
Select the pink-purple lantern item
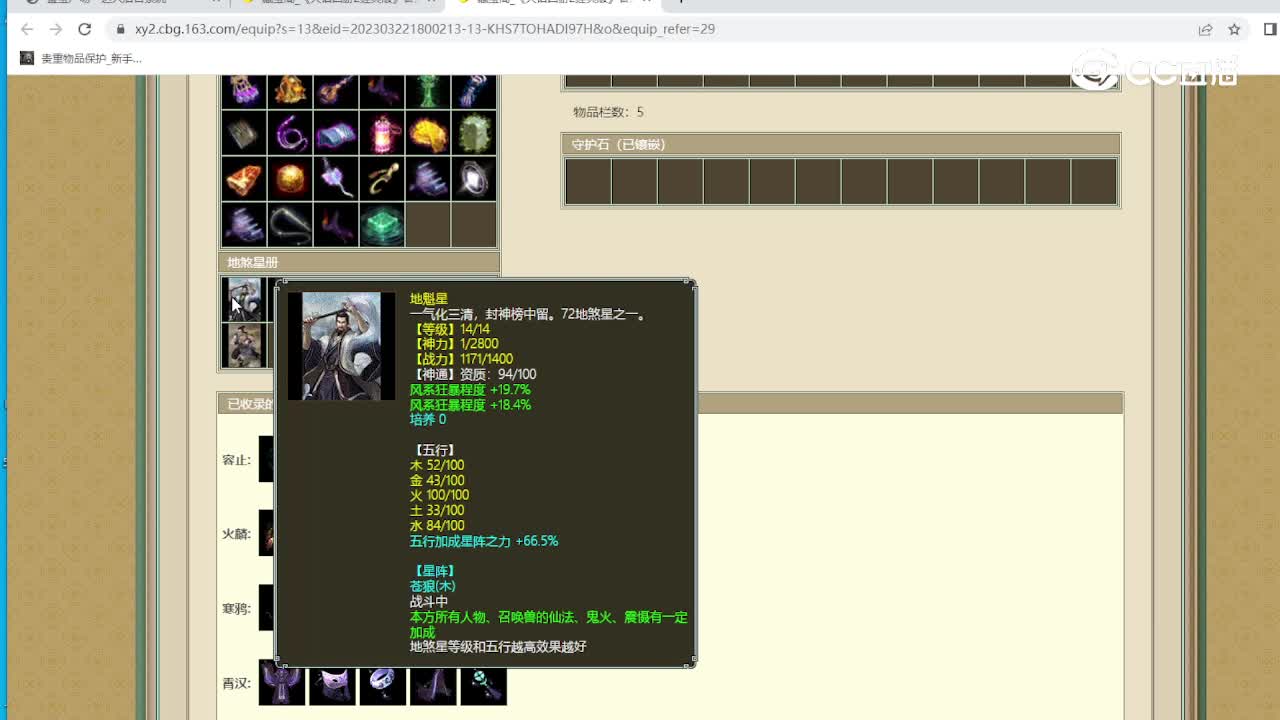[382, 132]
